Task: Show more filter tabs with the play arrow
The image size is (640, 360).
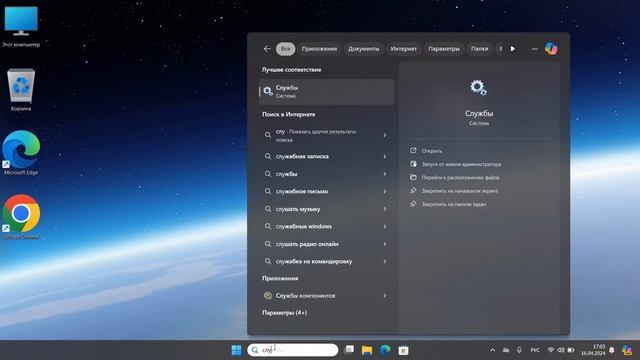Action: pyautogui.click(x=513, y=49)
